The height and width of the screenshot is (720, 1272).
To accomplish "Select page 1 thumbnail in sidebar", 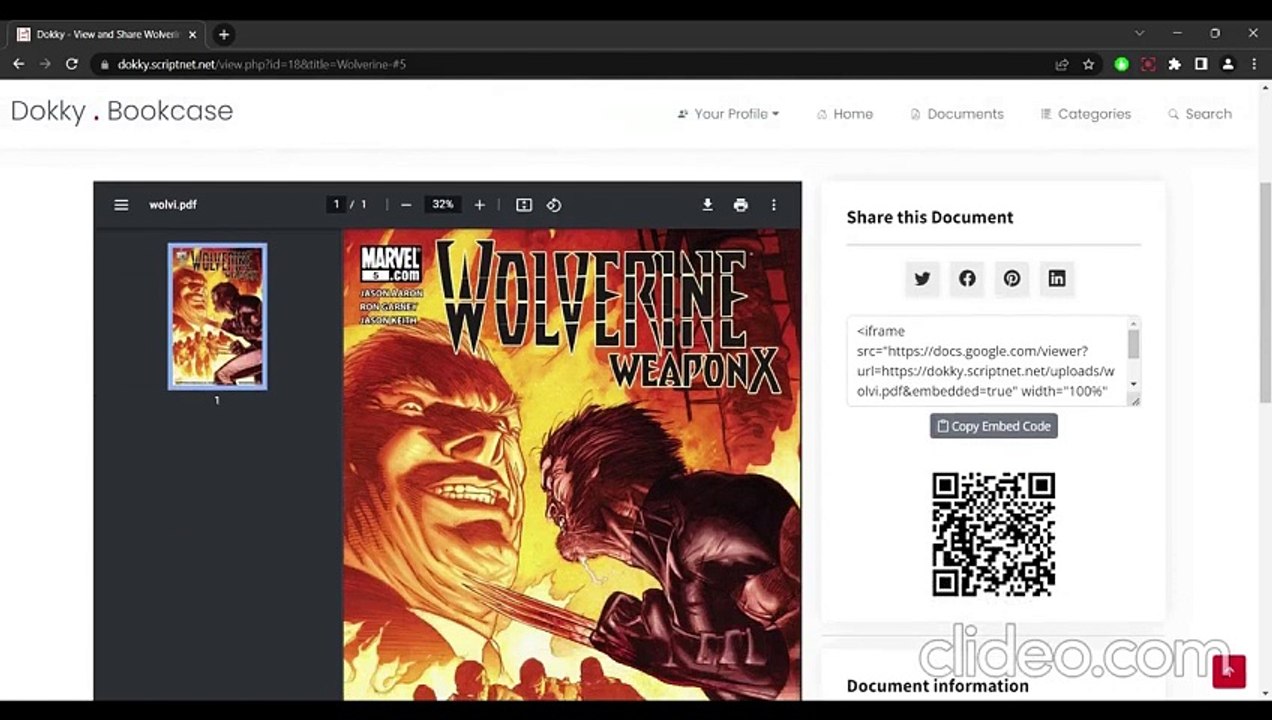I will [217, 316].
